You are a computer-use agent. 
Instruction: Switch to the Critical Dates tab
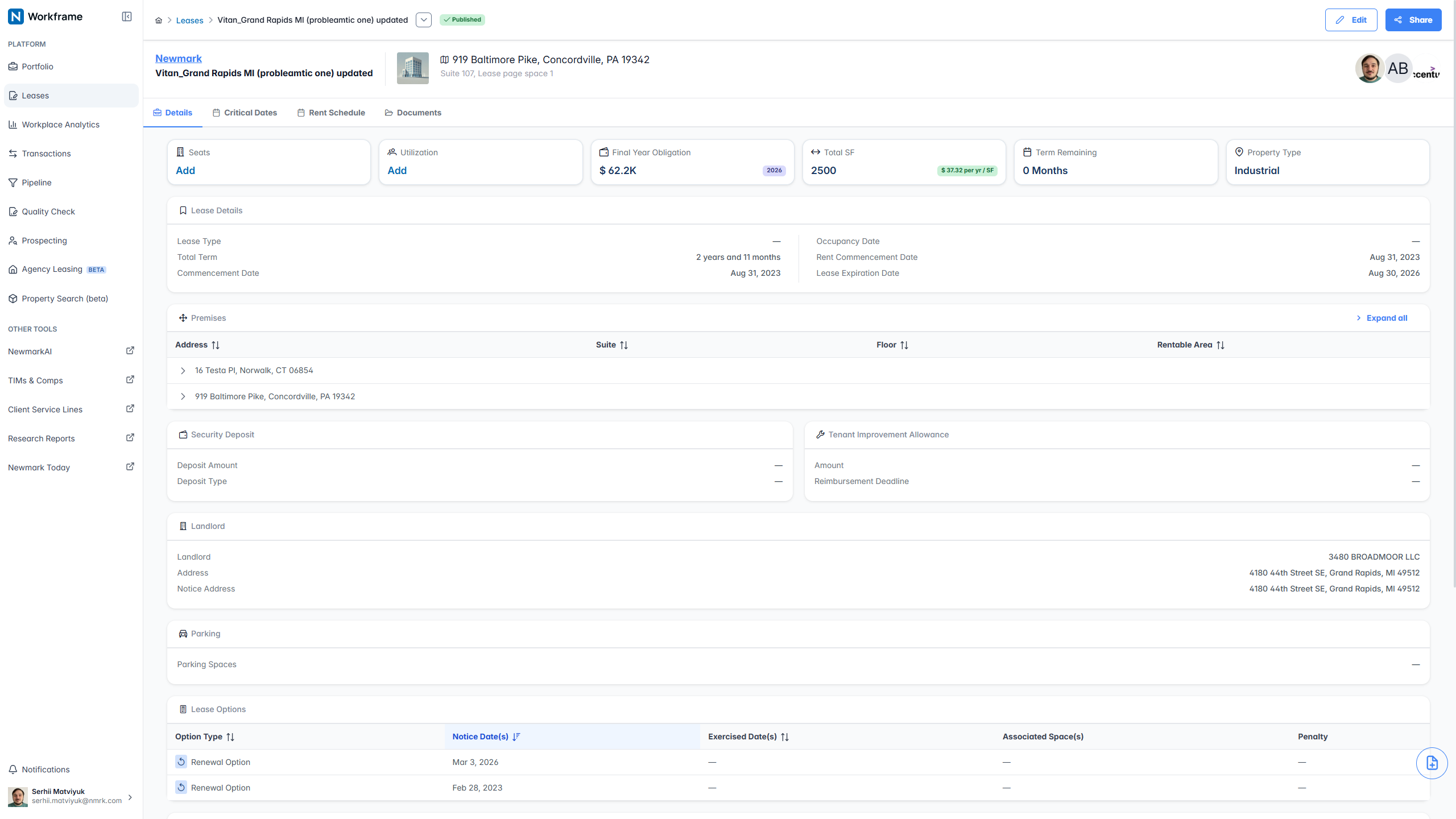[x=245, y=113]
